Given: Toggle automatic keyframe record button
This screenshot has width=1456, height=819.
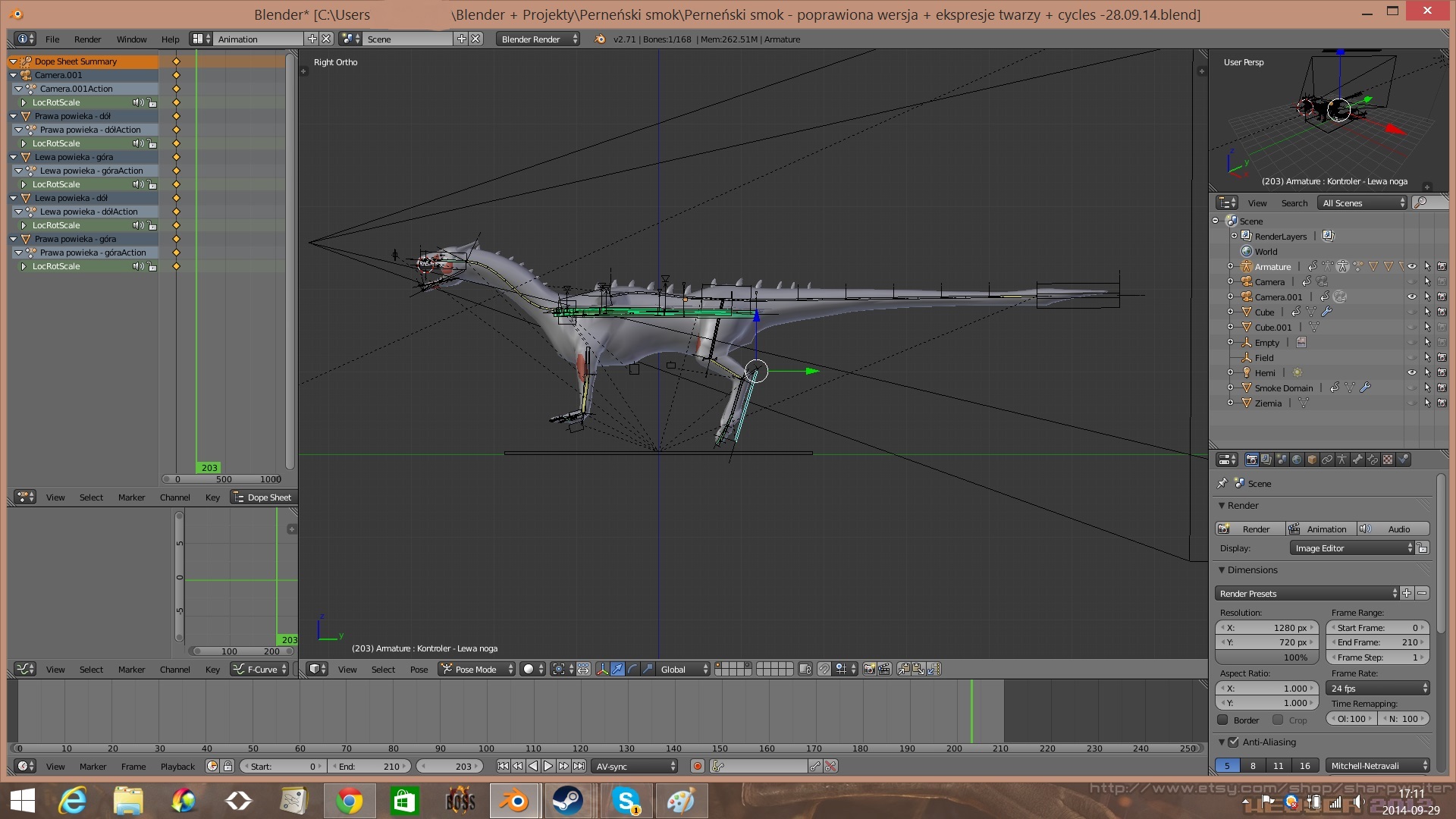Looking at the screenshot, I should [698, 766].
